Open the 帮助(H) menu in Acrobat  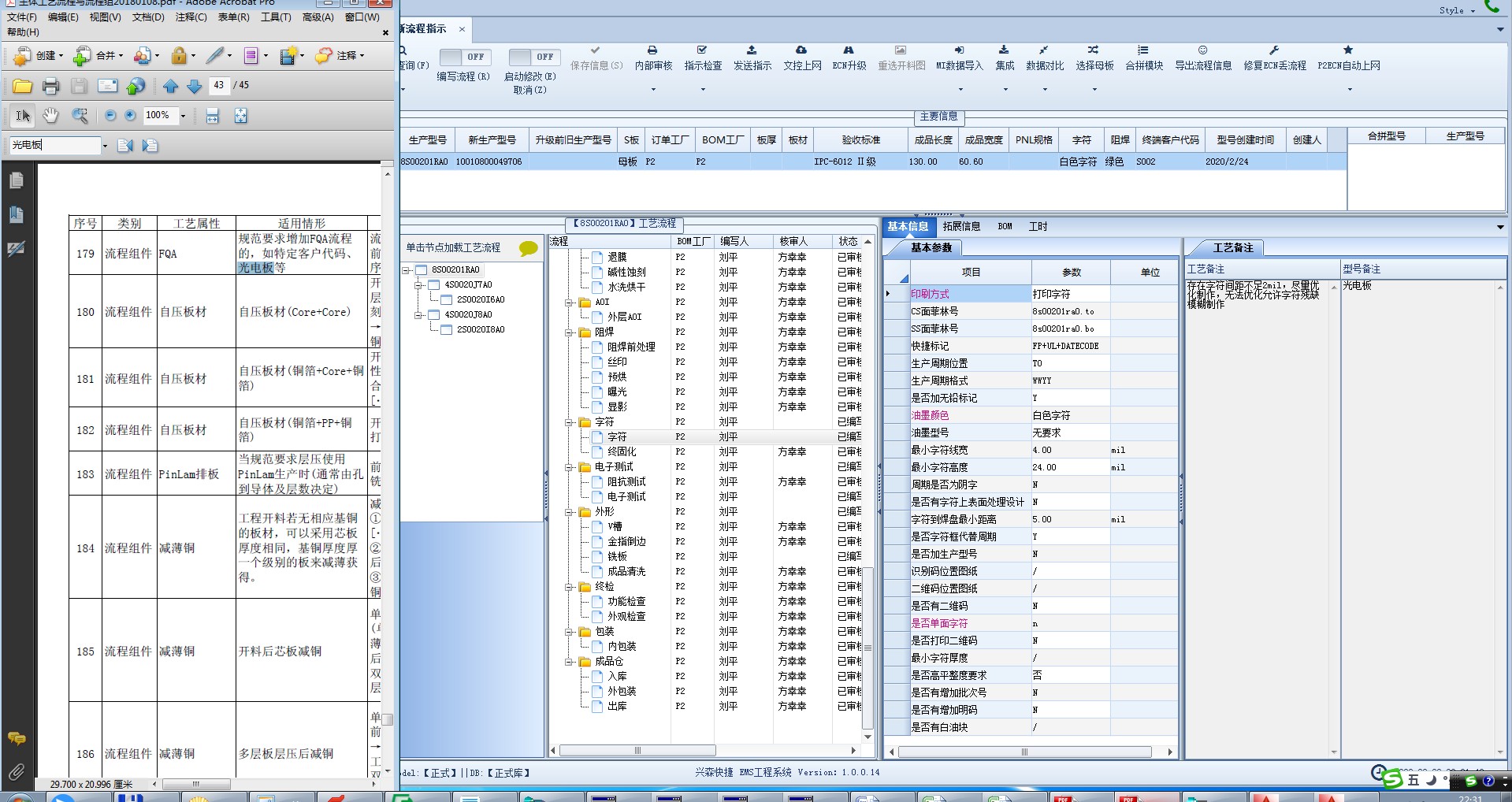(x=23, y=32)
